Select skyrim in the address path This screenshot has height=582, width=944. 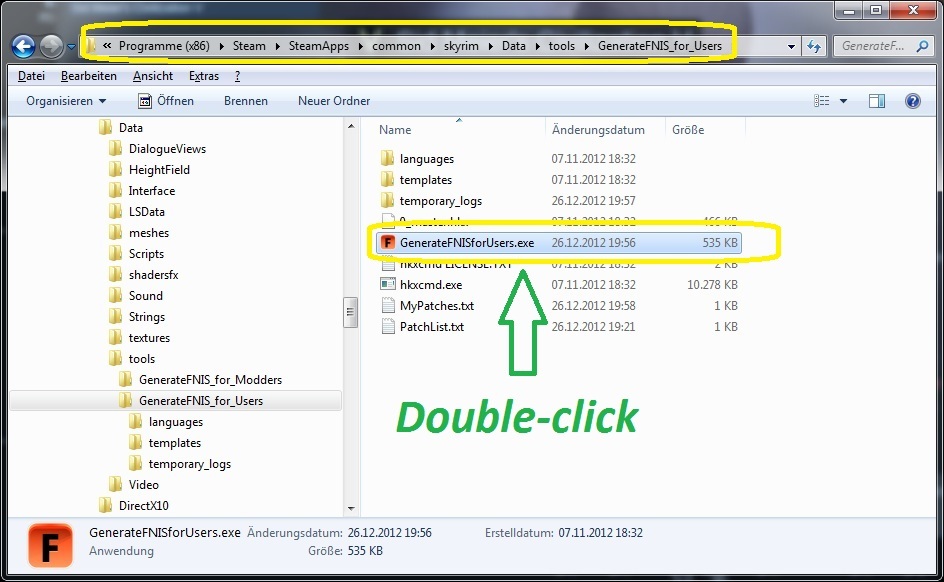461,46
